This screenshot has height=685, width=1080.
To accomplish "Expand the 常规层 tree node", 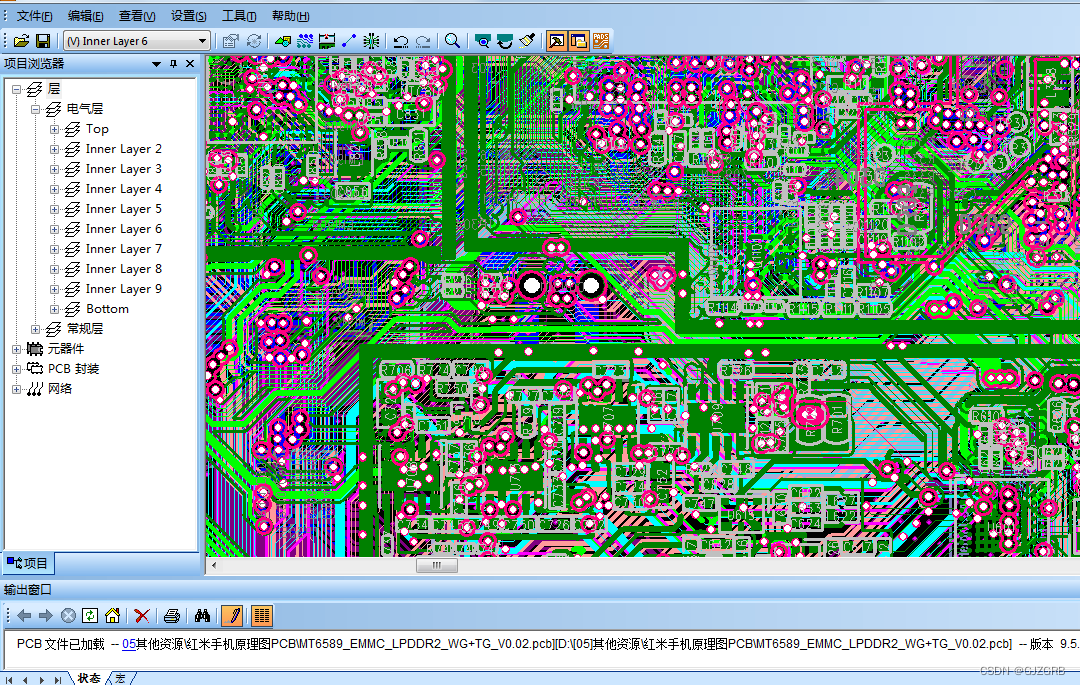I will 34,328.
